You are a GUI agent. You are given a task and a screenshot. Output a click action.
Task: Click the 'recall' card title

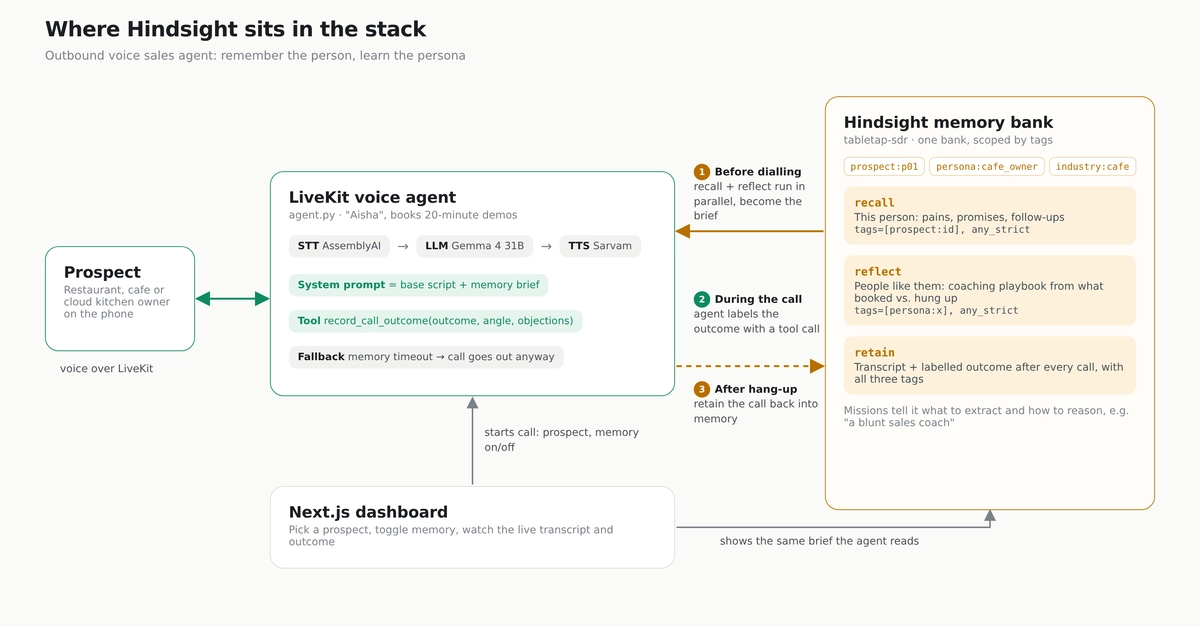tap(875, 203)
